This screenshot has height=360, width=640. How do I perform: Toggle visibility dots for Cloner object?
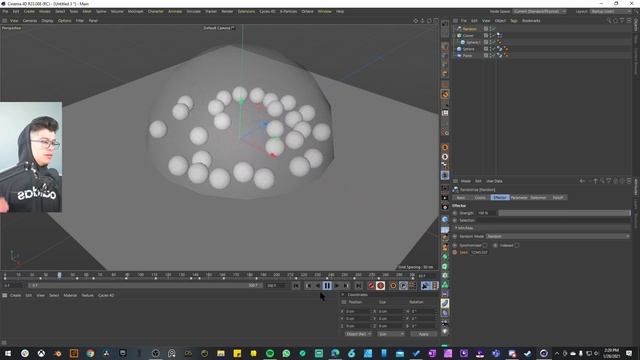490,36
